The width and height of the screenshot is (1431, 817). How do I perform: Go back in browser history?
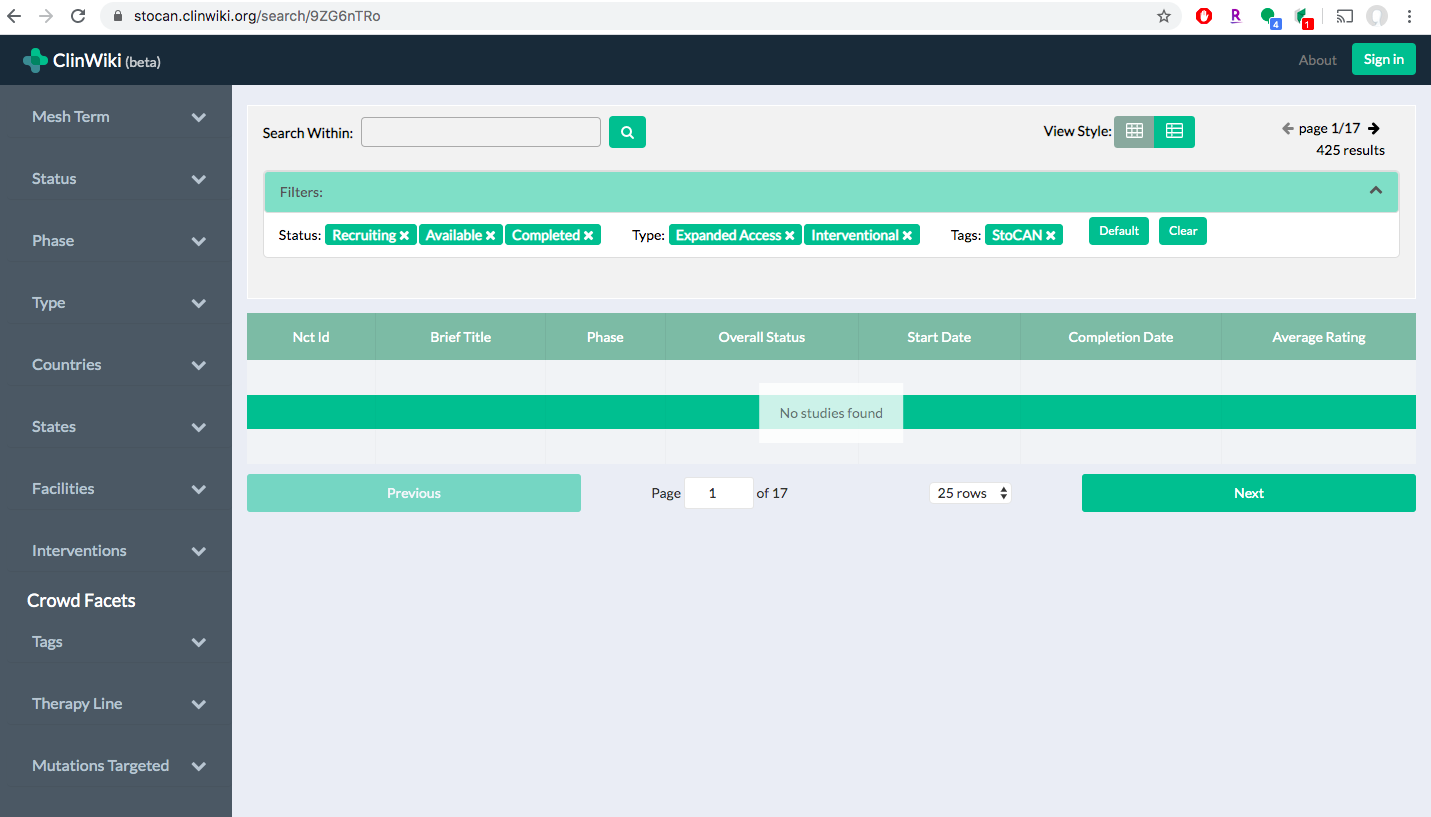point(14,16)
